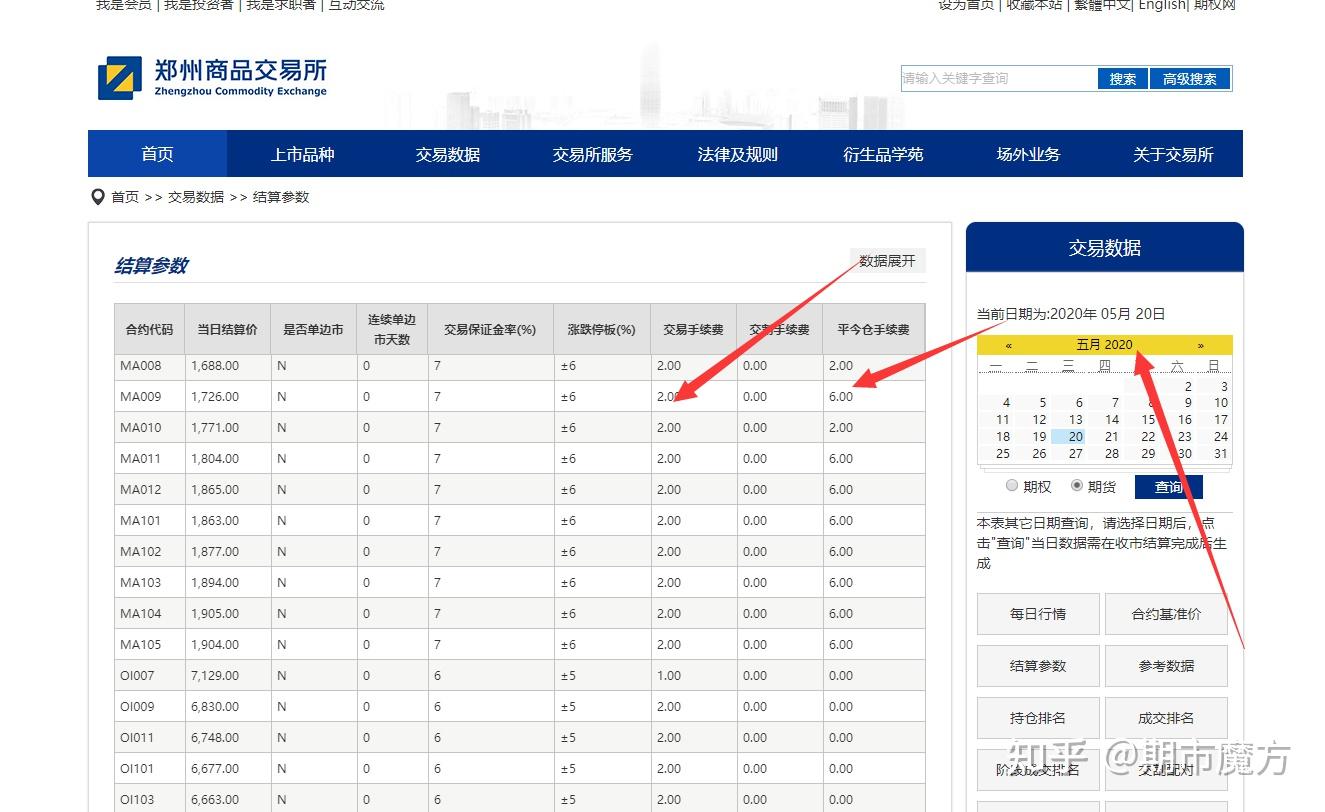
Task: Click the 高级搜索 advanced search button
Action: pyautogui.click(x=1189, y=79)
